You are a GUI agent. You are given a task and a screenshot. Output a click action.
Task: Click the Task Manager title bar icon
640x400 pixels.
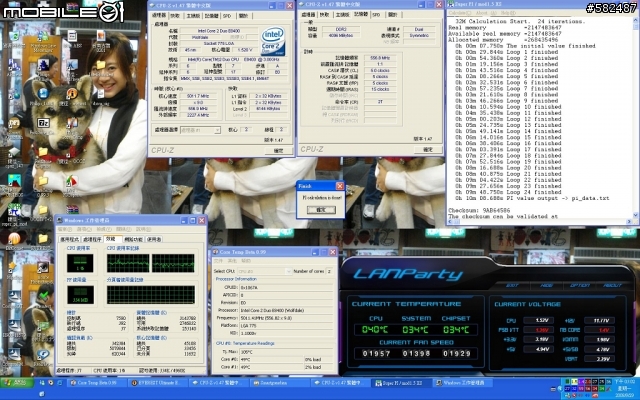click(x=60, y=220)
